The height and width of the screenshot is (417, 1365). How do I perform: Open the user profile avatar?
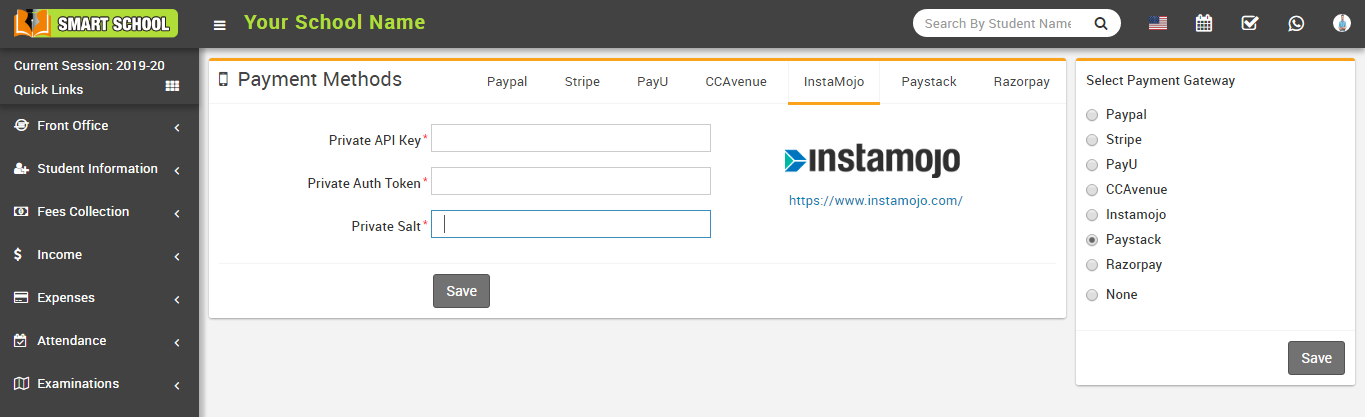[1342, 23]
